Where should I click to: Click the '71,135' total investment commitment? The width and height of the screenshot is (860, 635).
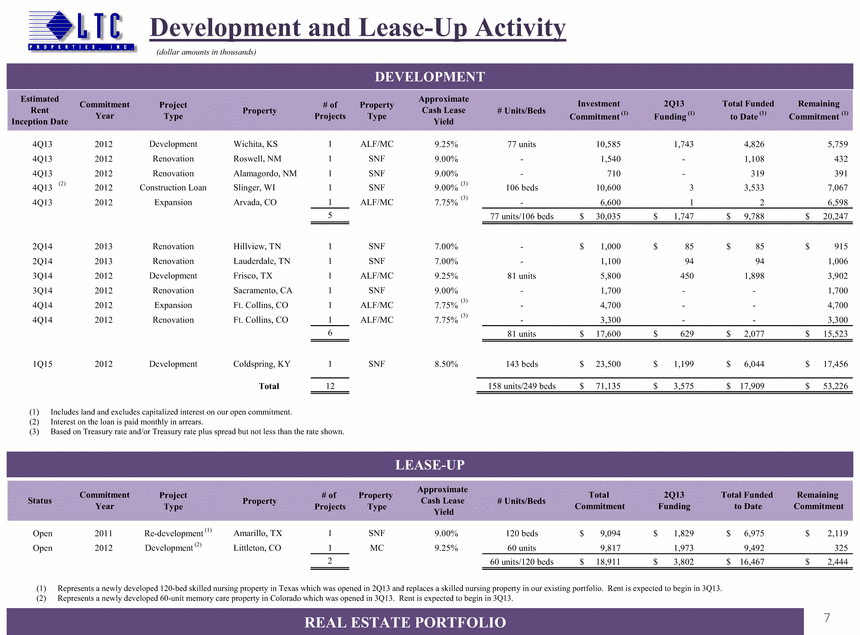608,386
